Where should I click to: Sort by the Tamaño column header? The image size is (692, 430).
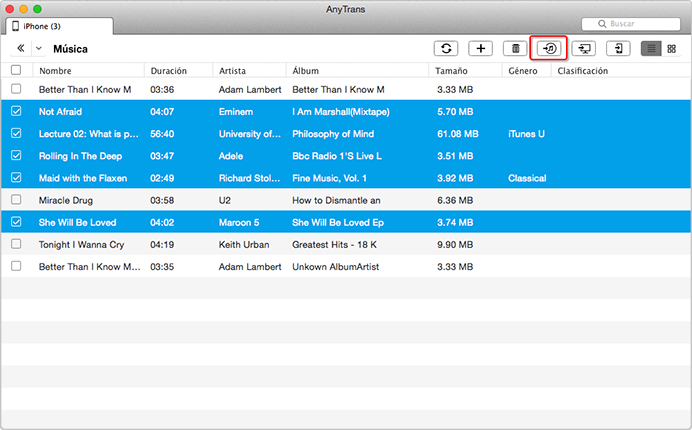pyautogui.click(x=451, y=71)
